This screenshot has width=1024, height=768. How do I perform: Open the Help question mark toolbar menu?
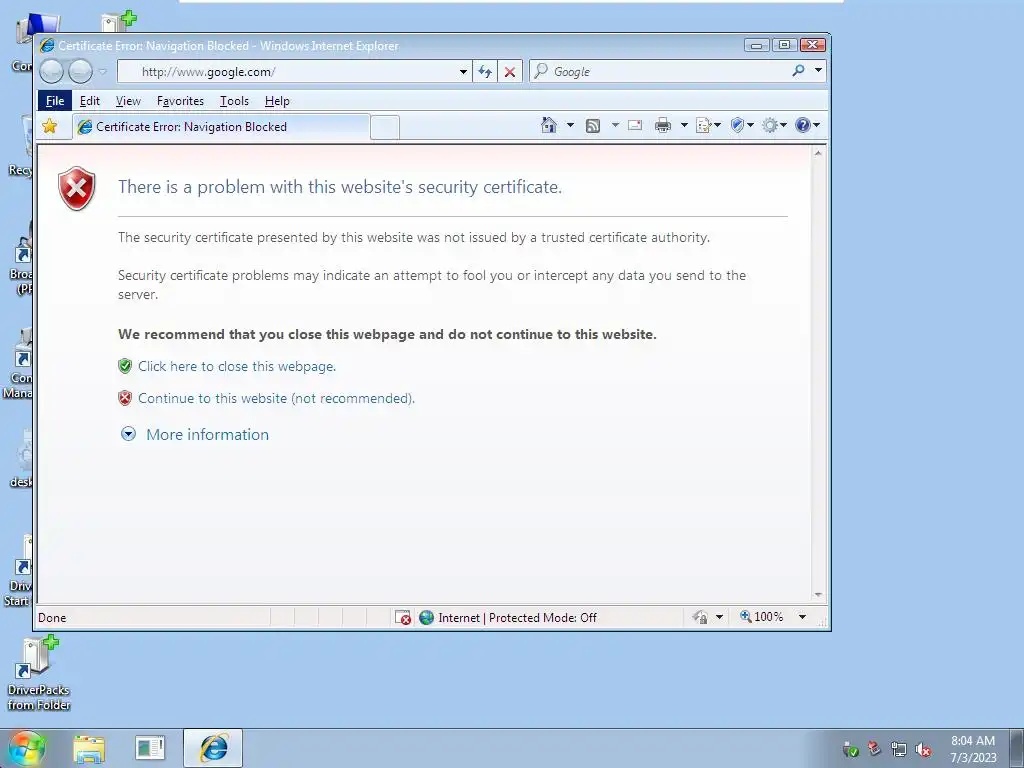807,125
